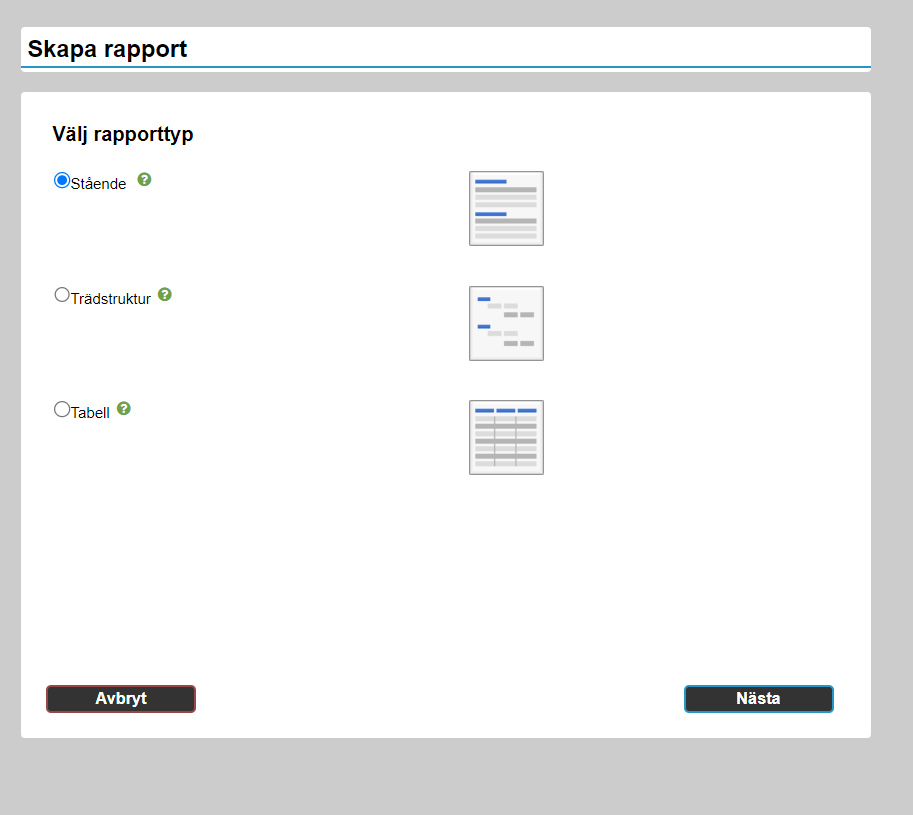Click the Stående layout preview thumbnail
The width and height of the screenshot is (913, 815).
coord(507,208)
